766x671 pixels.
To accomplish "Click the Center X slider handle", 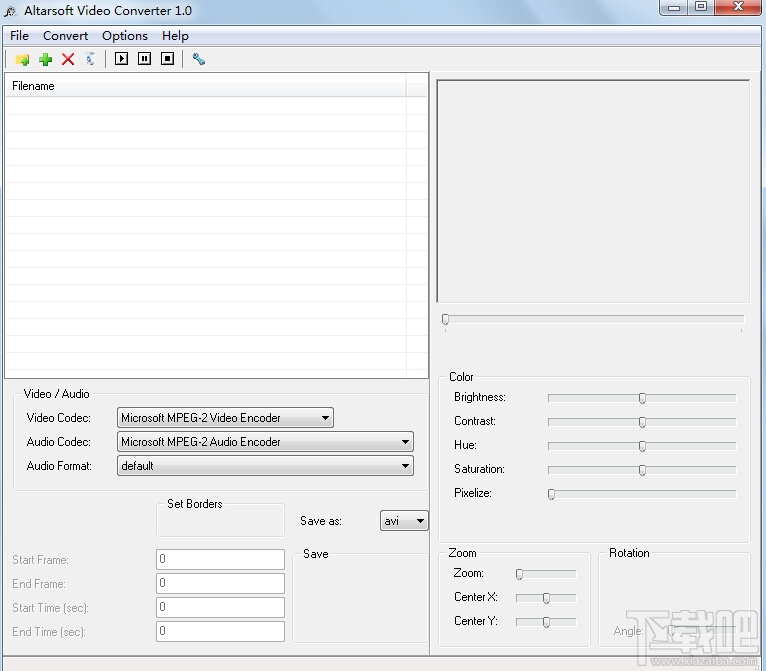I will pos(546,598).
